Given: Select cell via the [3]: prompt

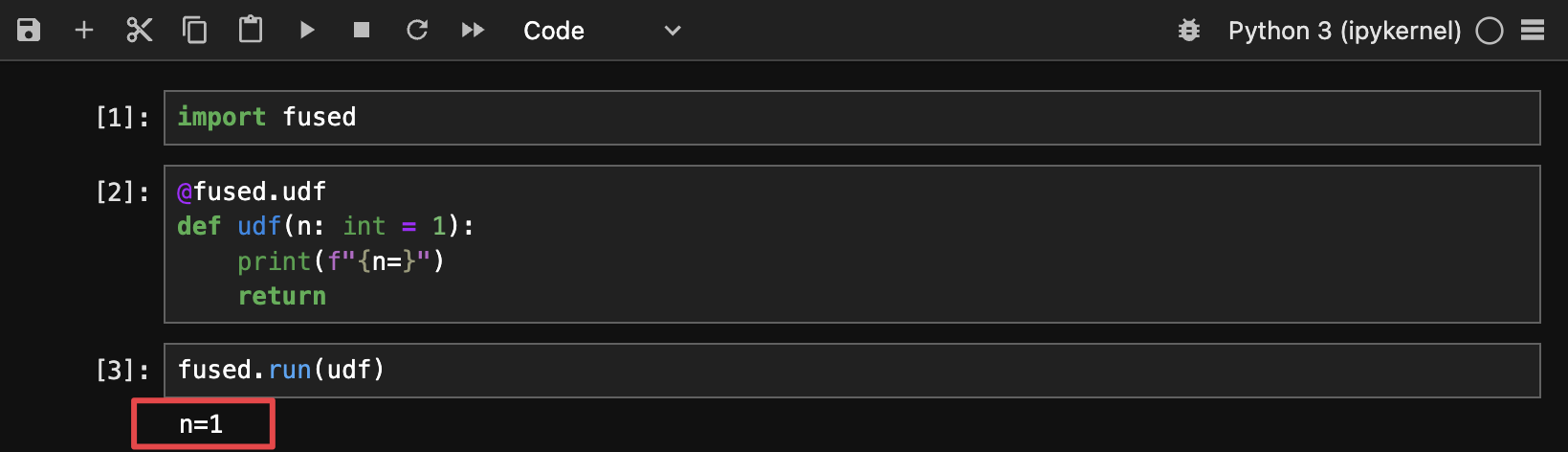Looking at the screenshot, I should [122, 371].
